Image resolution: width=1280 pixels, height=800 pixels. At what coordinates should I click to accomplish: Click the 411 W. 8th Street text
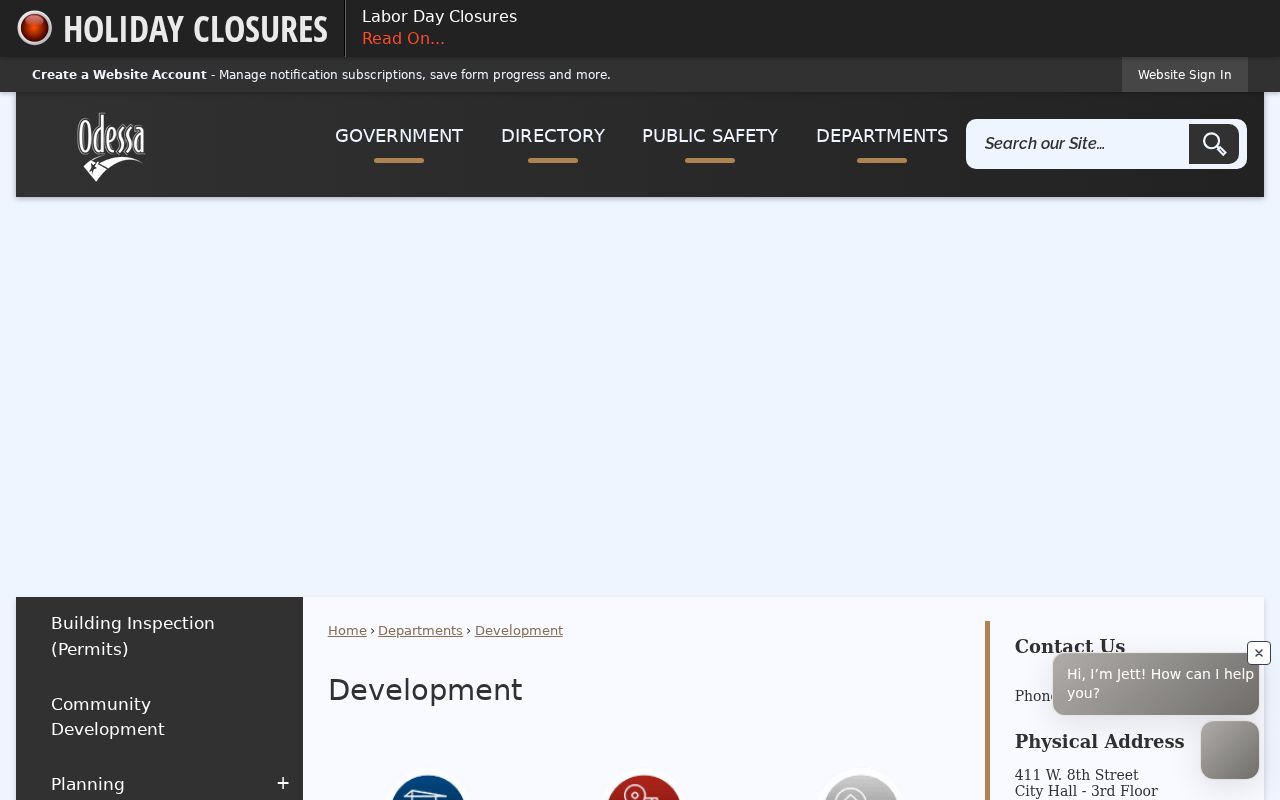pos(1076,775)
